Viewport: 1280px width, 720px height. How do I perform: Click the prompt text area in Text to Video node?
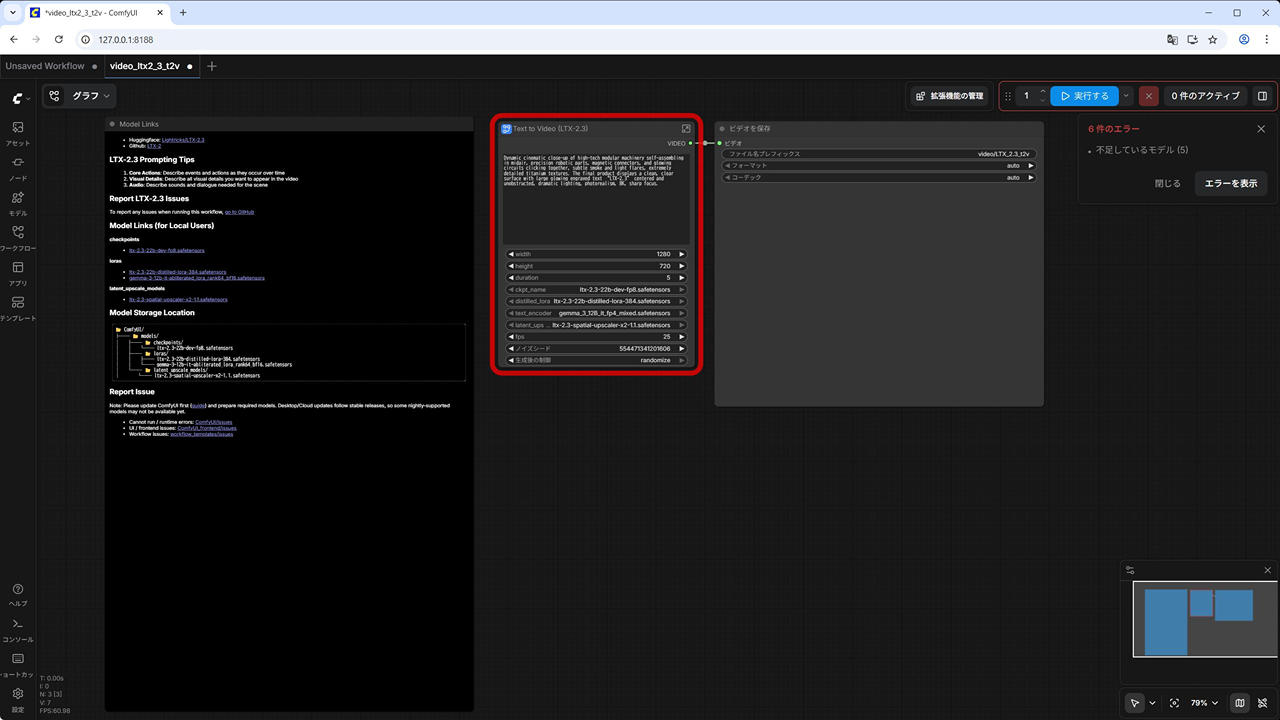click(x=596, y=197)
